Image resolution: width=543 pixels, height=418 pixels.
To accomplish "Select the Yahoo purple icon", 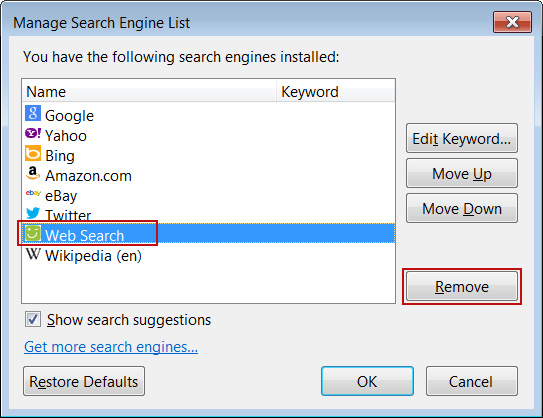I will point(33,133).
